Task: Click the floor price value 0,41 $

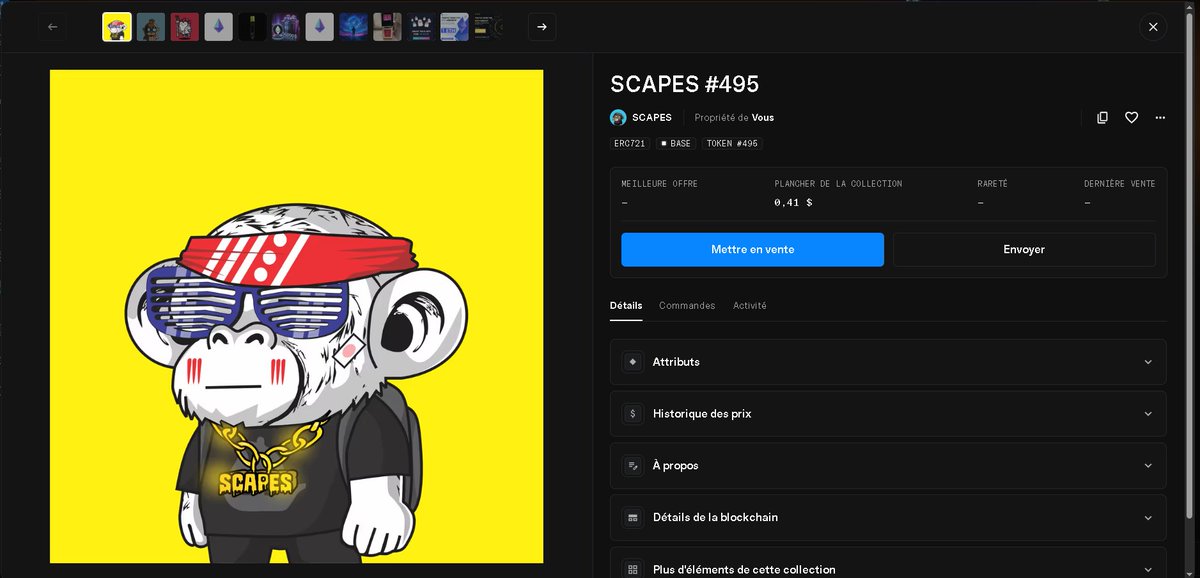Action: click(793, 202)
